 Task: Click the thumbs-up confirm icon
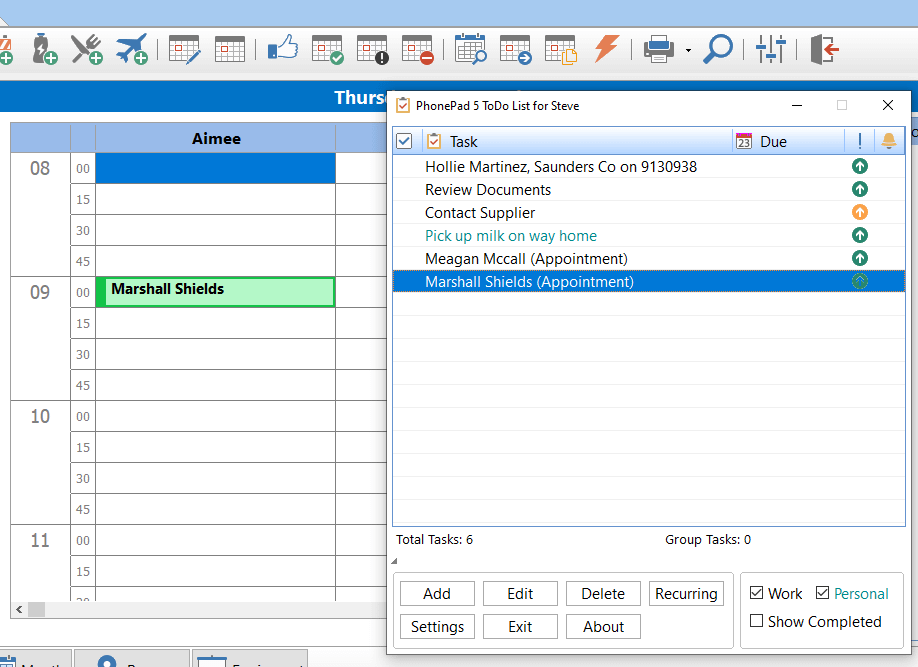click(x=283, y=48)
